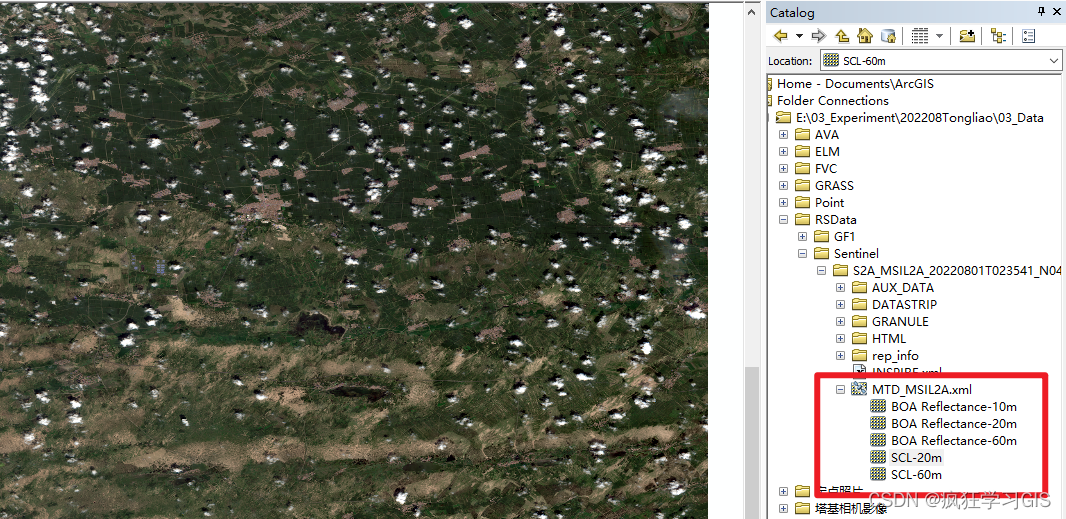This screenshot has height=519, width=1066.
Task: Click the satellite imagery map view
Action: [354, 261]
